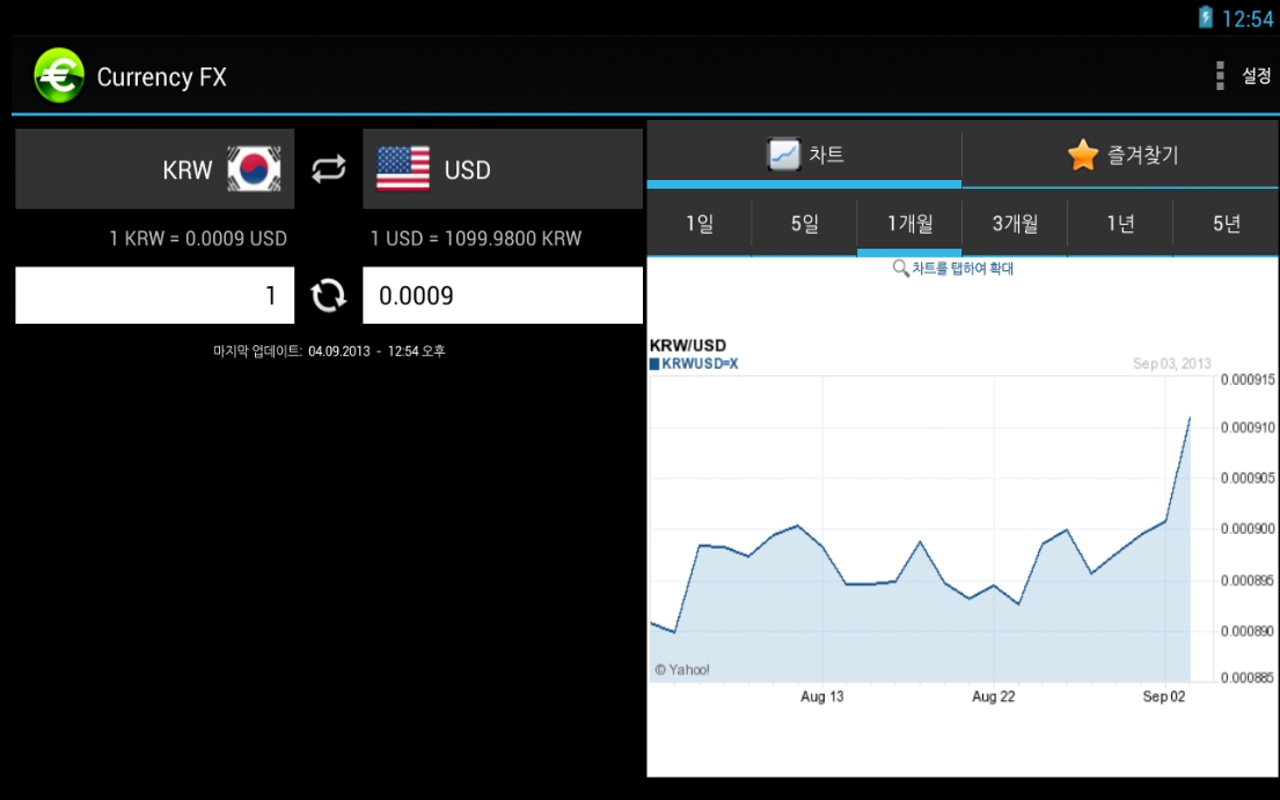This screenshot has height=800, width=1280.
Task: Tap the KRWUSD=X legend label
Action: tap(700, 364)
